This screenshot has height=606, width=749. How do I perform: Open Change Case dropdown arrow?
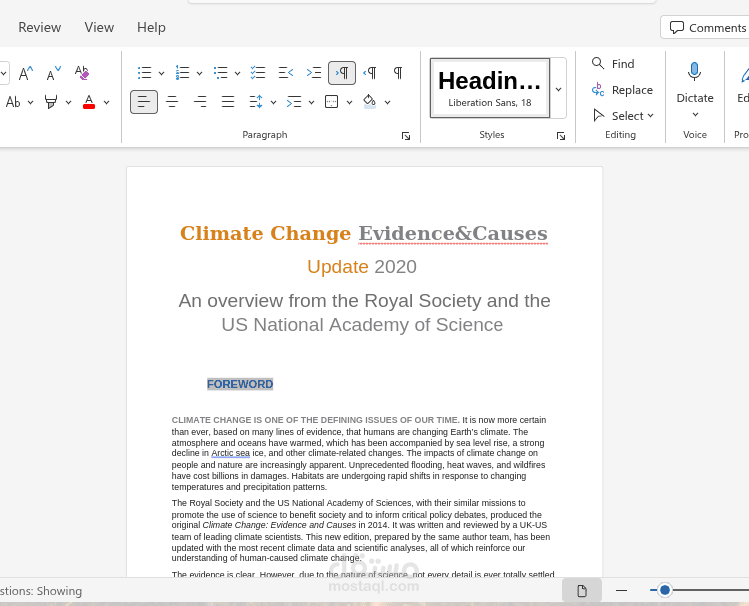(x=31, y=103)
